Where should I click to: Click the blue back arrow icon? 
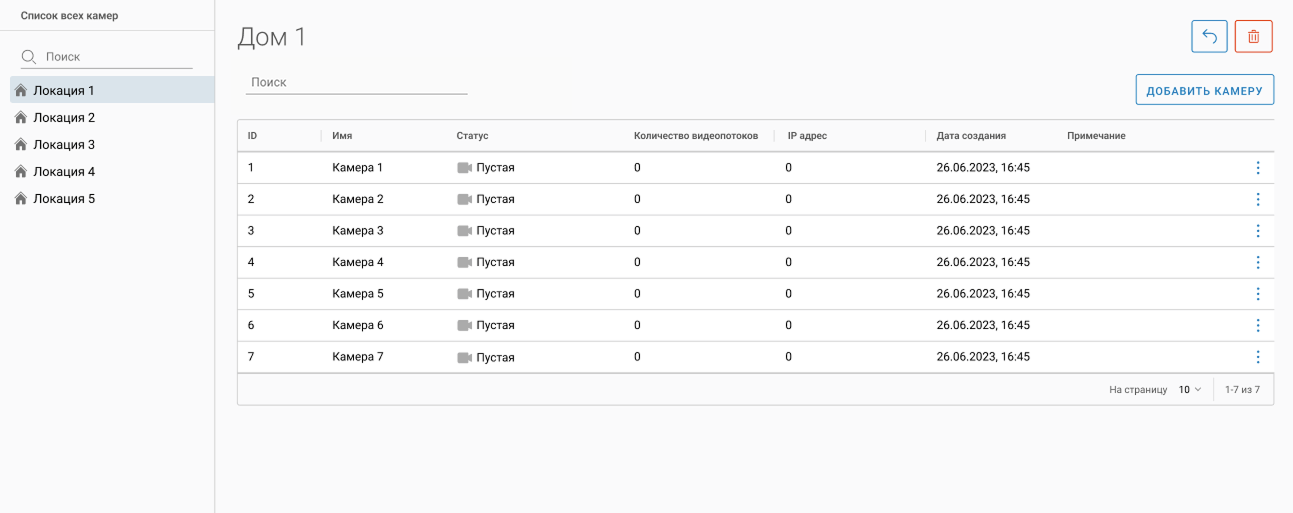click(x=1209, y=37)
